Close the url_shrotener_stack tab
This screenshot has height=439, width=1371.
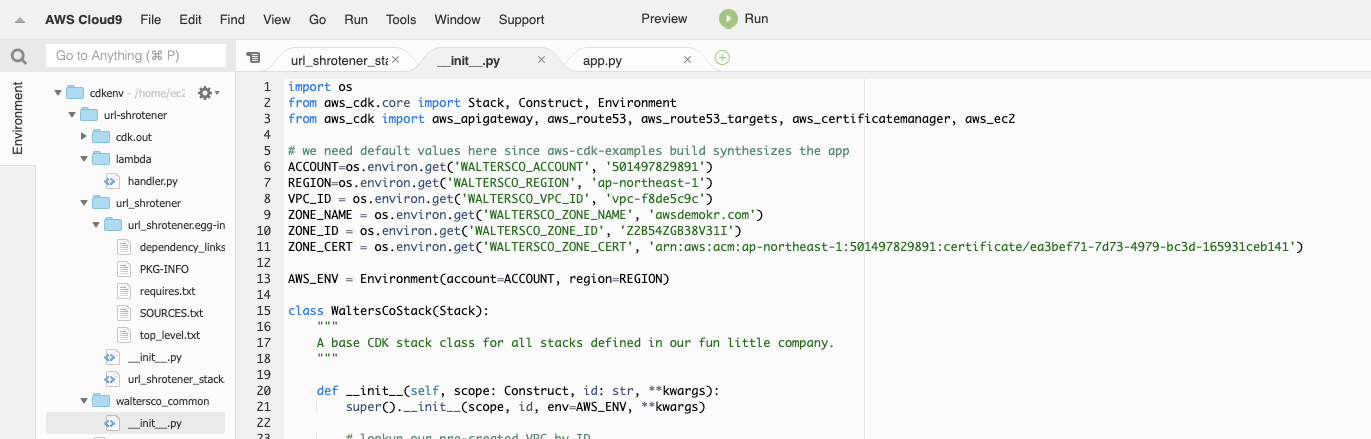[x=395, y=60]
